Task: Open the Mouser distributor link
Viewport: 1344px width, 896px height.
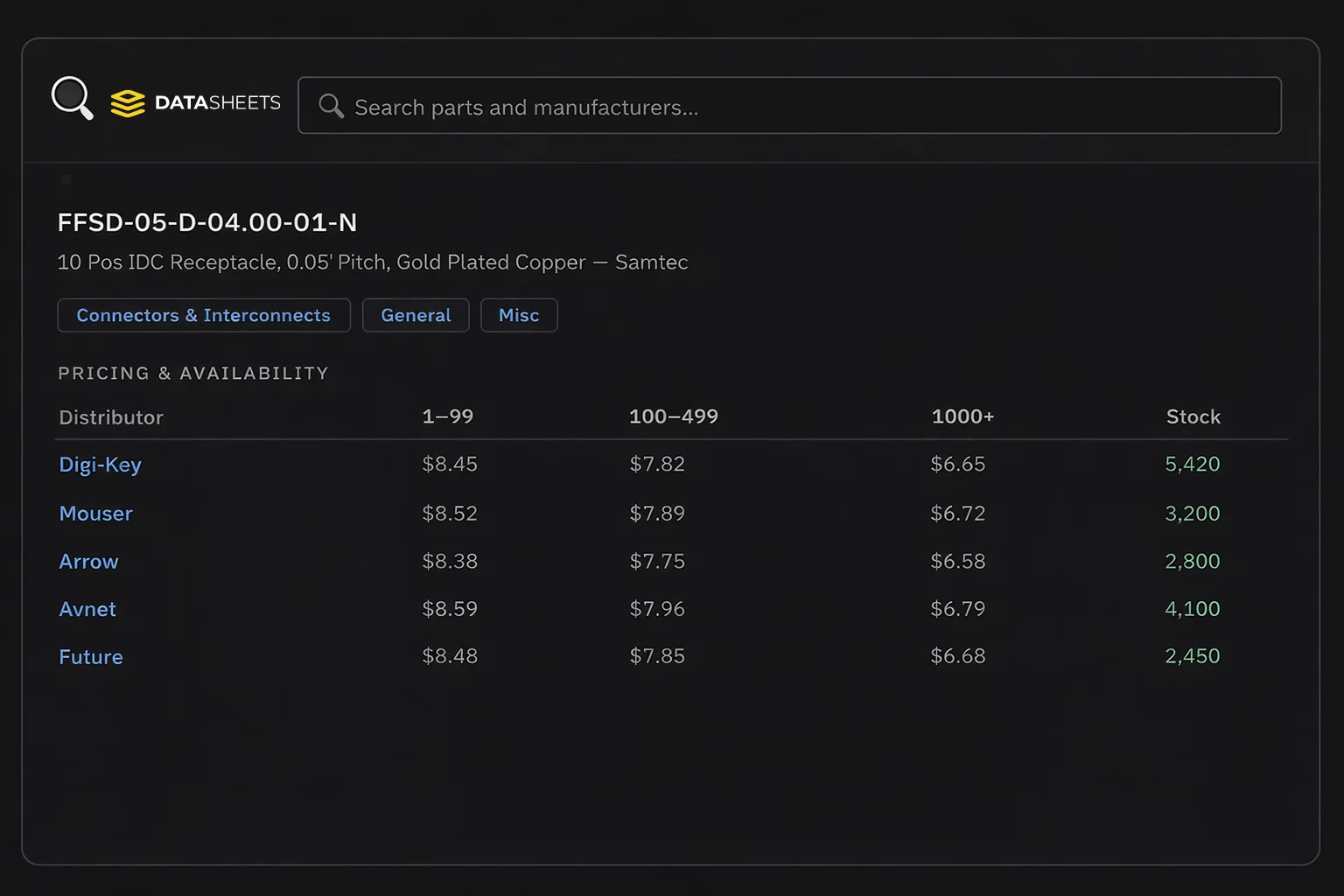Action: coord(96,514)
